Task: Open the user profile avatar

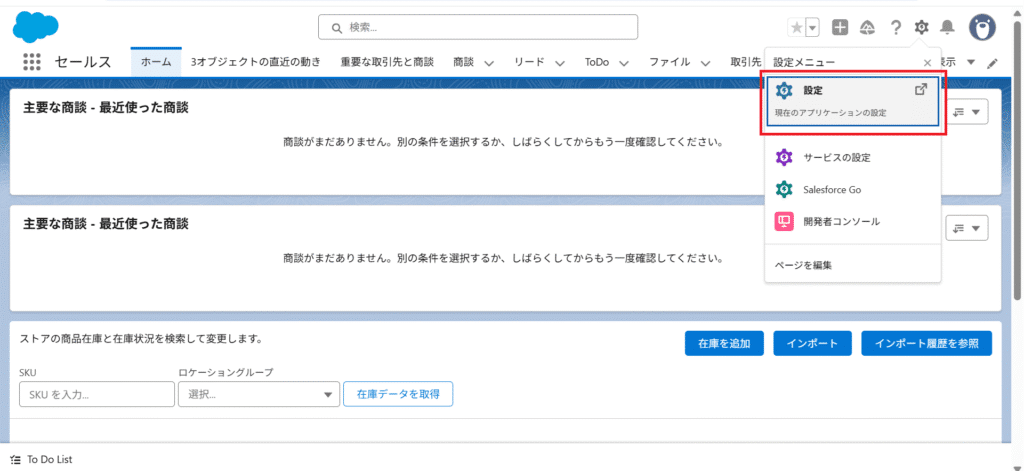Action: tap(982, 27)
